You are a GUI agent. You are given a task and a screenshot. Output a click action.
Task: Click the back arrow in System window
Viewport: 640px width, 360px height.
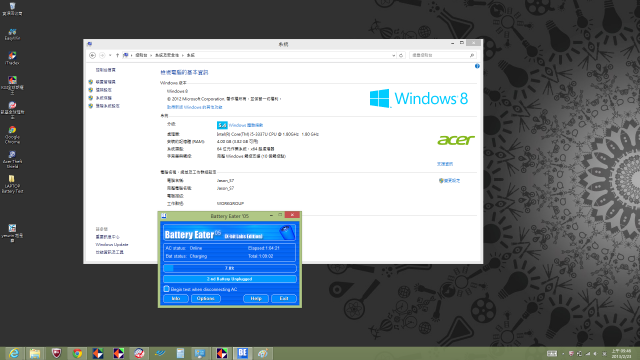click(93, 55)
